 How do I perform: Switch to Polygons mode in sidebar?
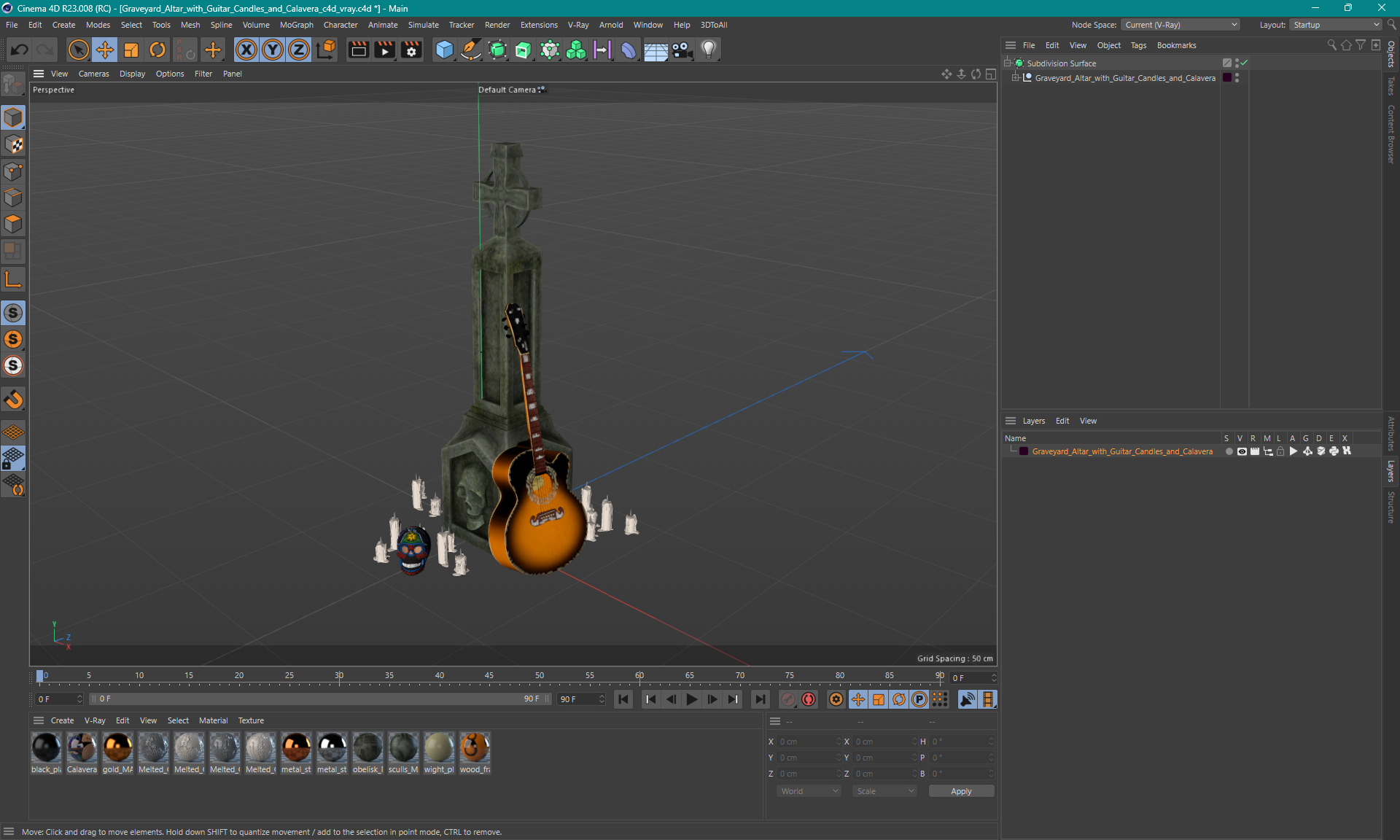pos(13,224)
